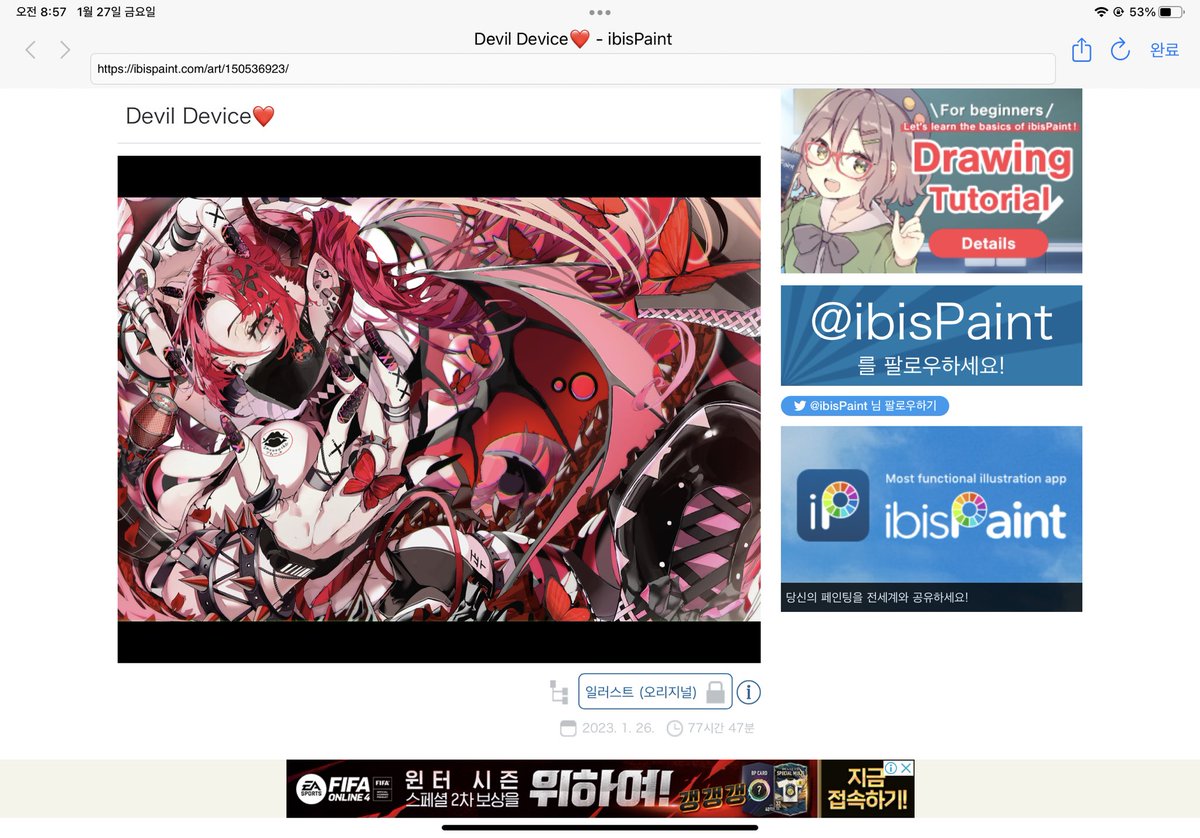
Task: Tap the Devil Device - ibisPaint tab title
Action: (573, 39)
